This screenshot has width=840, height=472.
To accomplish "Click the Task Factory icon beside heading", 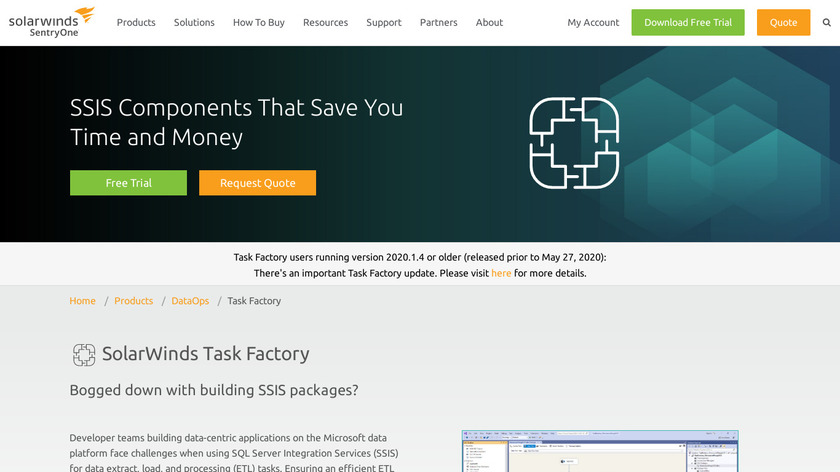I will pyautogui.click(x=84, y=355).
